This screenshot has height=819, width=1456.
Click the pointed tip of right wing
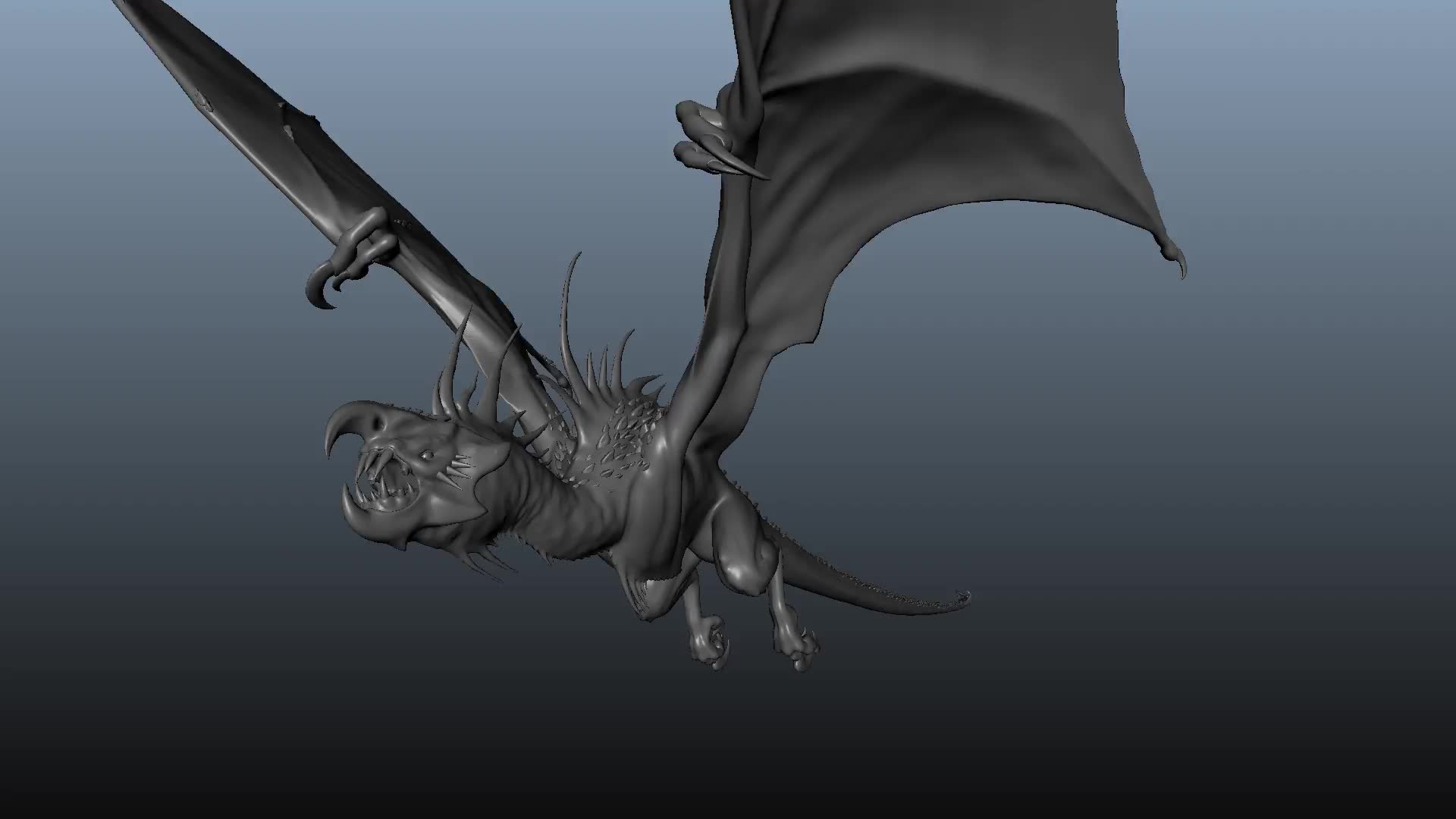(1181, 267)
